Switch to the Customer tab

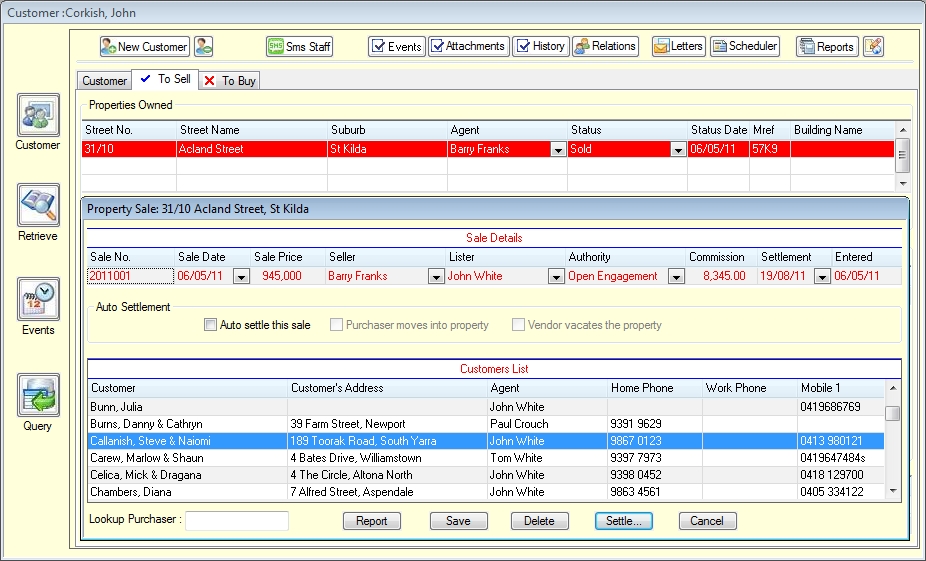point(104,81)
